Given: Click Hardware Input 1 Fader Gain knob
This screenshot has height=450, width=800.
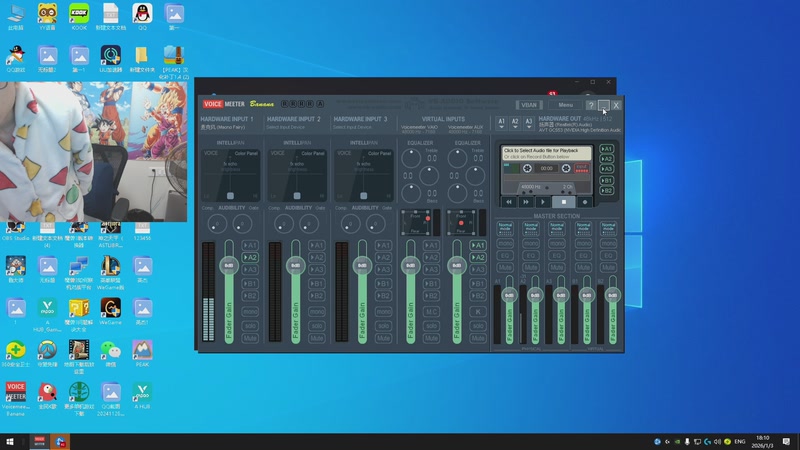Looking at the screenshot, I should tap(229, 265).
